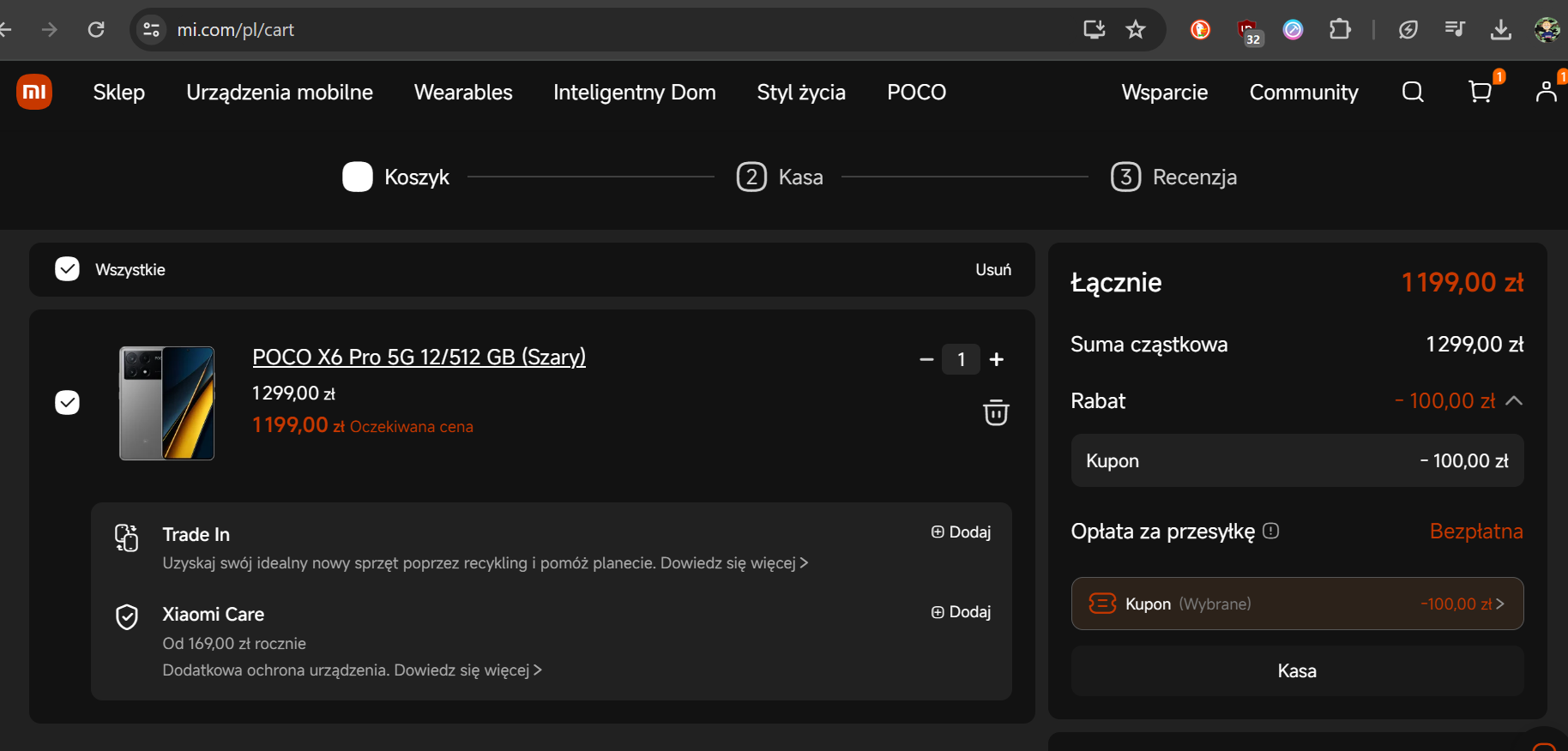1568x751 pixels.
Task: Open the browser extensions puzzle icon
Action: [x=1339, y=30]
